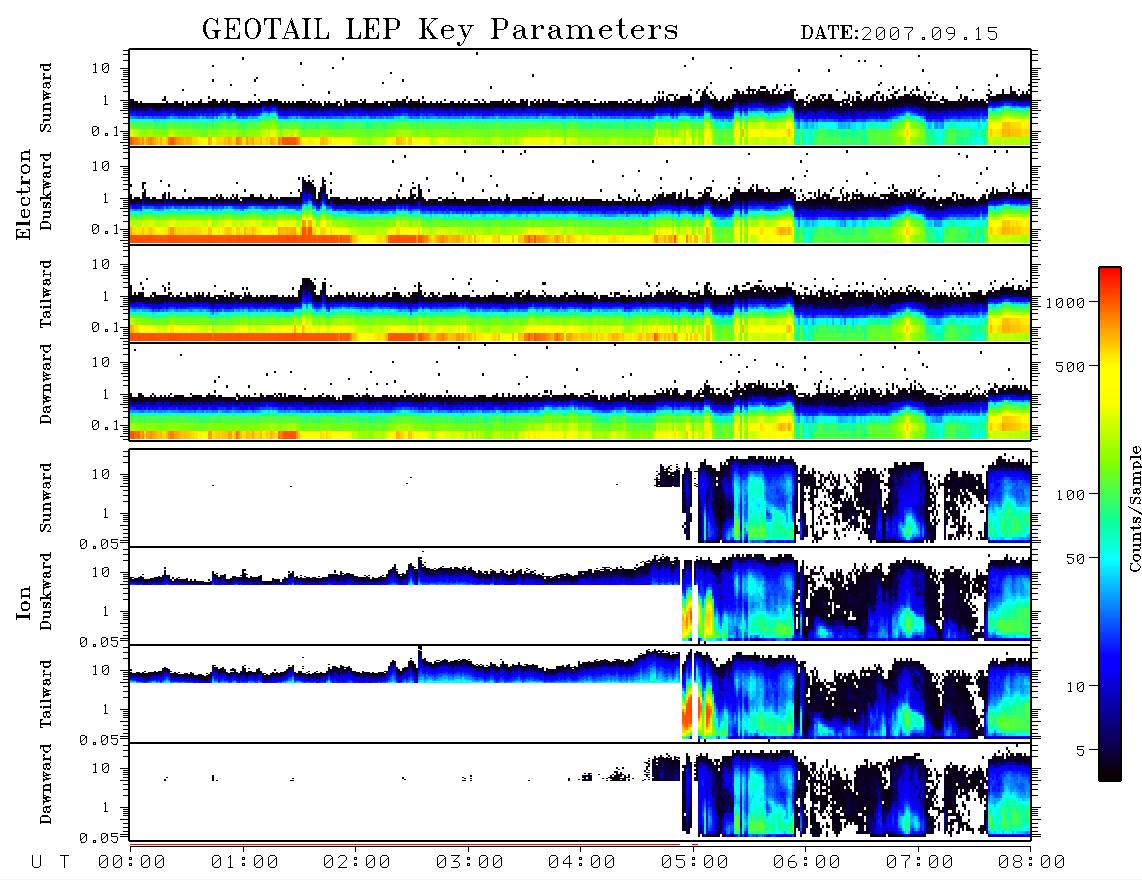1142x880 pixels.
Task: Click the 50 colorbar tick label
Action: click(x=1075, y=559)
